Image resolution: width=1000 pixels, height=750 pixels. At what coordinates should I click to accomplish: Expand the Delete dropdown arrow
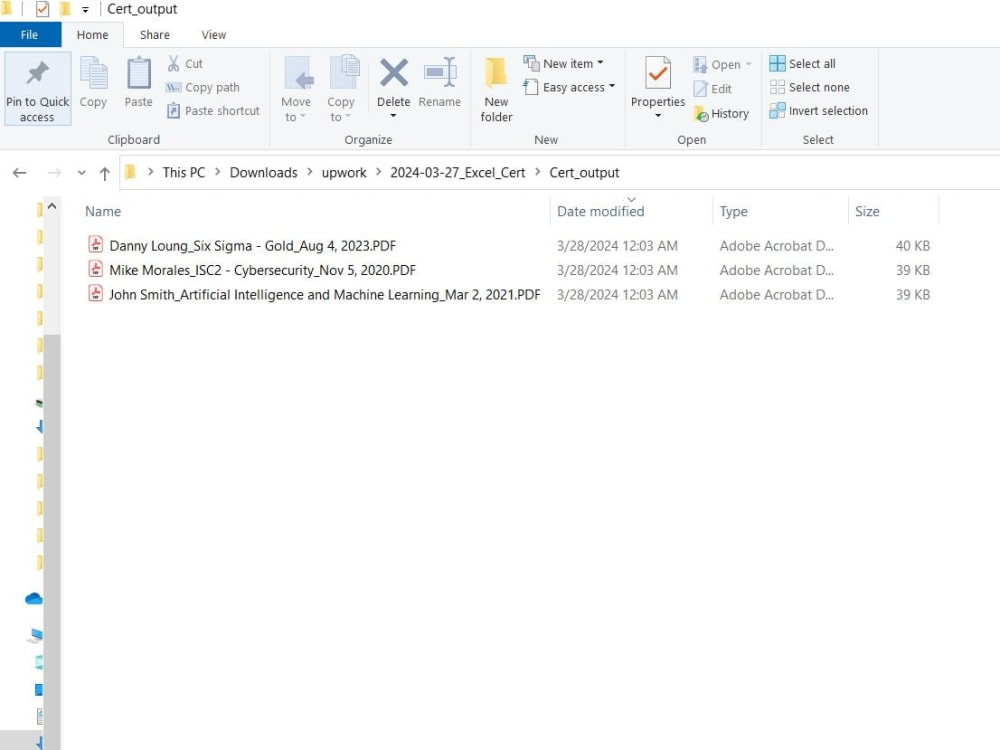pos(393,115)
